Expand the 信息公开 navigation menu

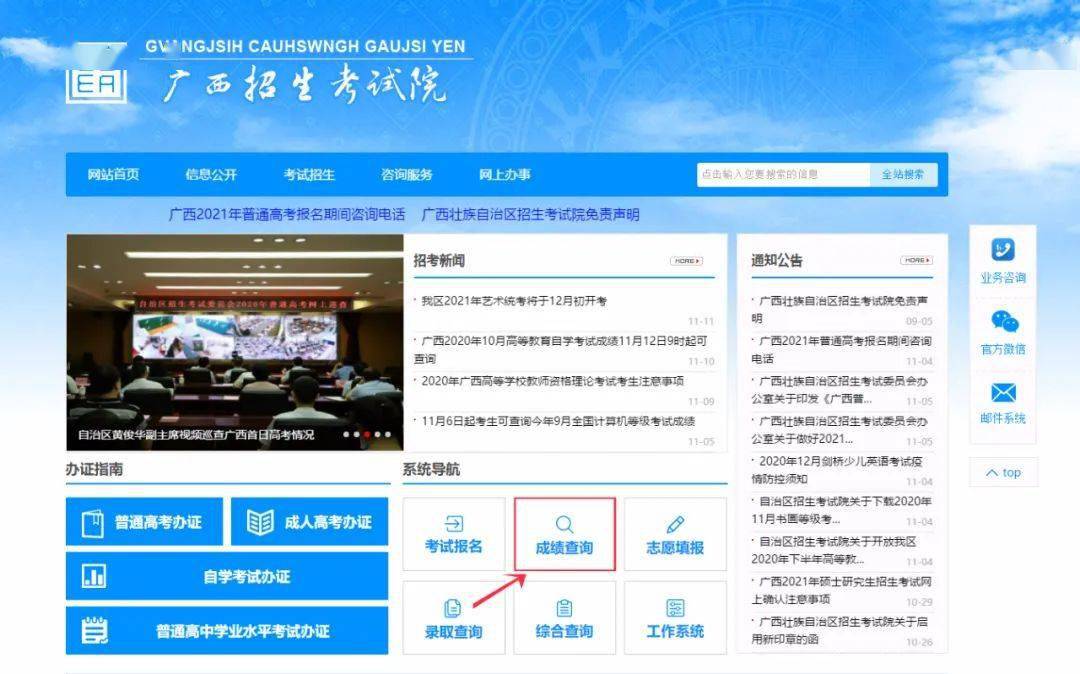[211, 174]
